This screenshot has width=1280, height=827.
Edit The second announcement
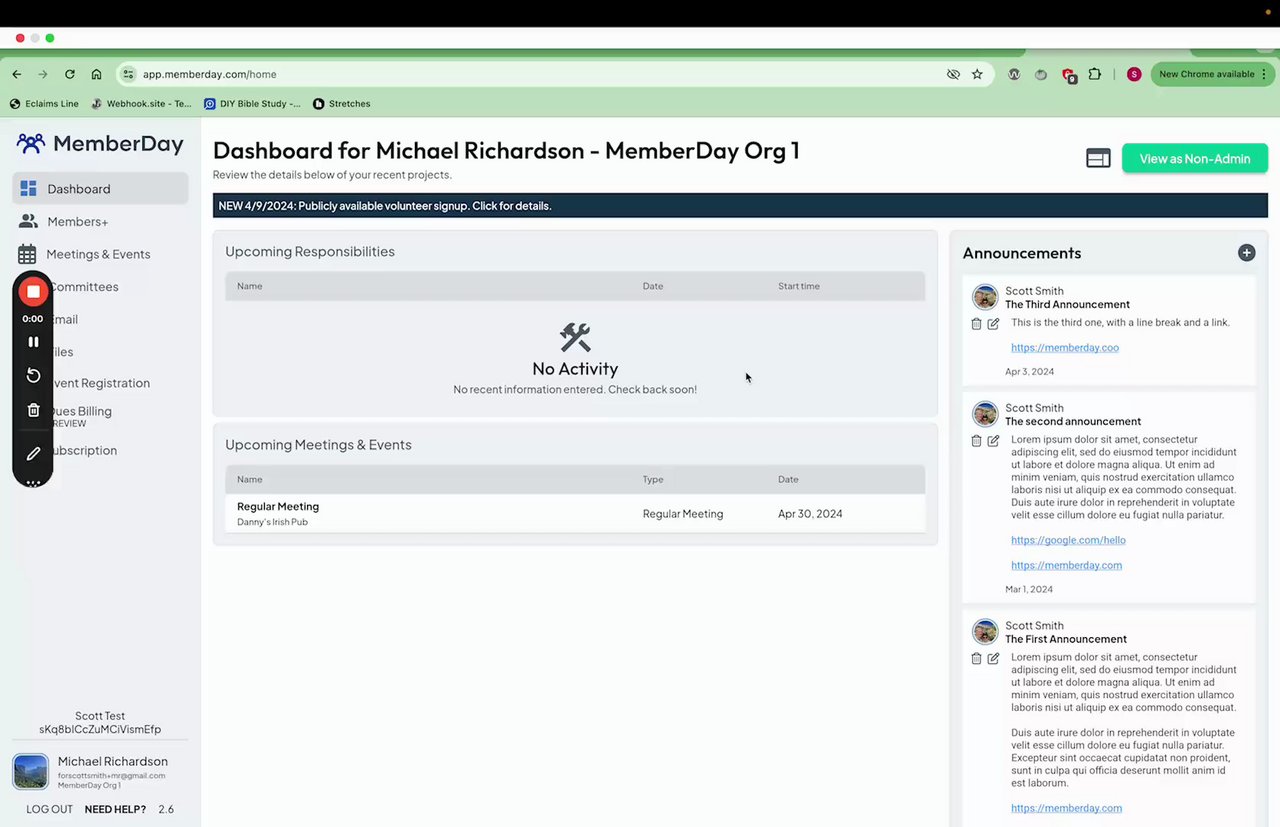(993, 441)
